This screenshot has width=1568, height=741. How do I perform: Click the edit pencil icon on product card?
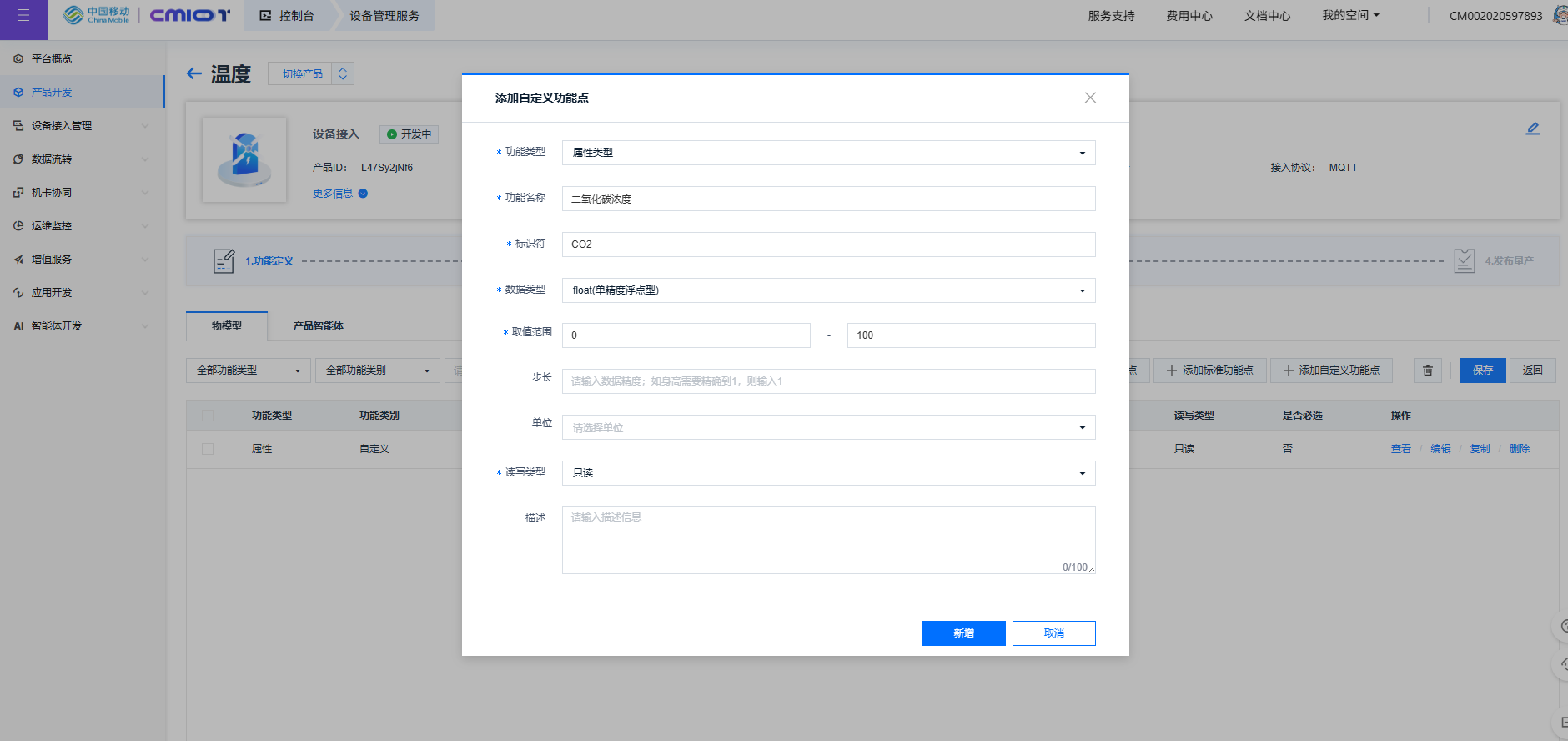pos(1533,129)
